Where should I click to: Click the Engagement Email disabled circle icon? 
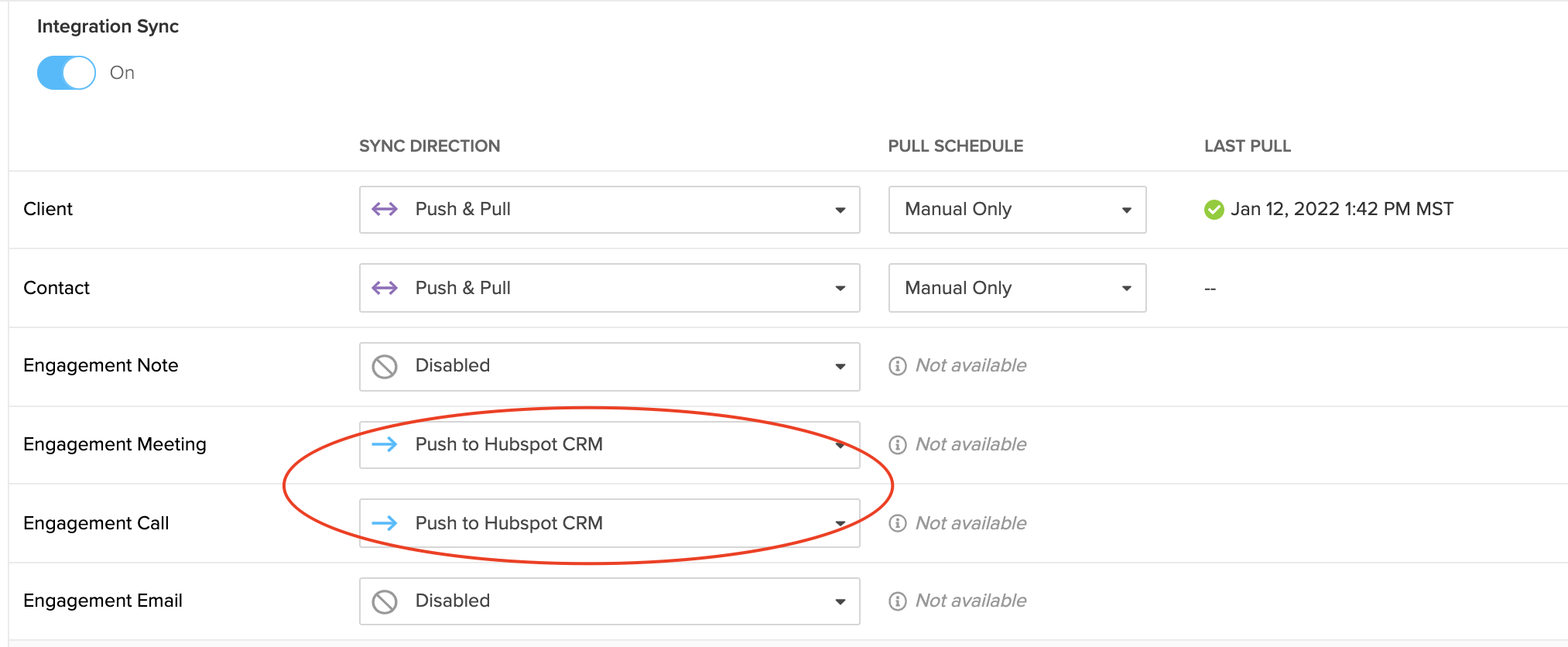(385, 601)
